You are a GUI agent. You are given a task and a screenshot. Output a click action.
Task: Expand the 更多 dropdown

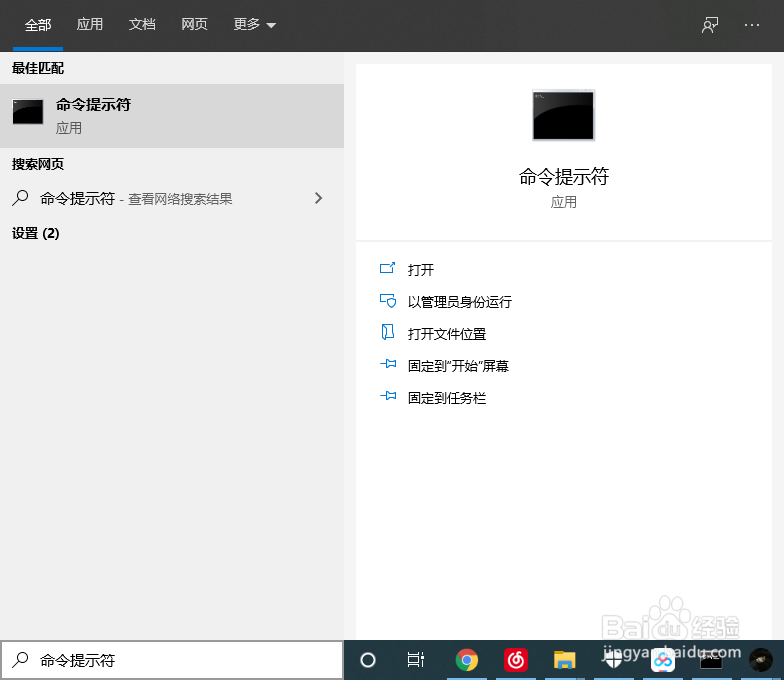pos(254,24)
